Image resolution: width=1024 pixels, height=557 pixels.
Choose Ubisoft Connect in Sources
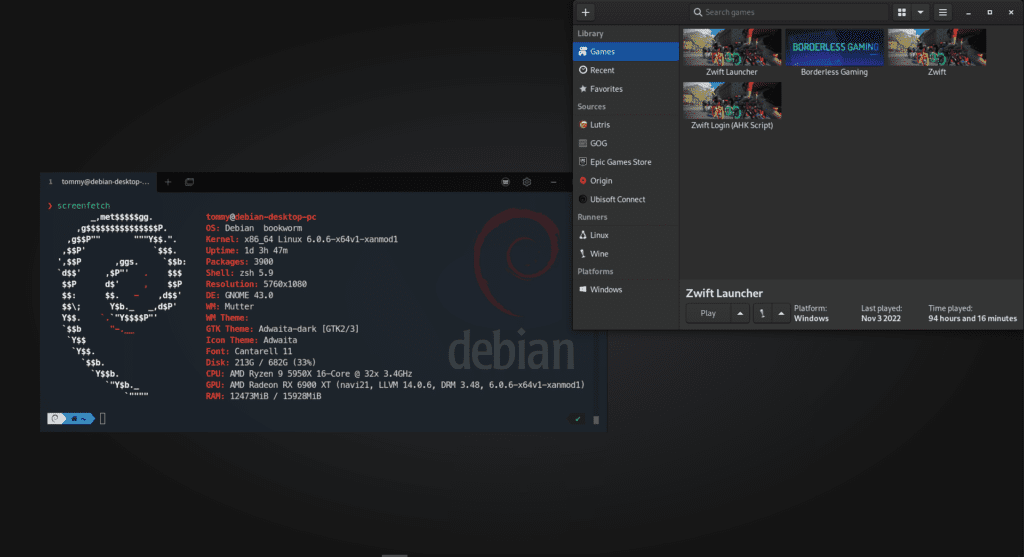tap(617, 199)
